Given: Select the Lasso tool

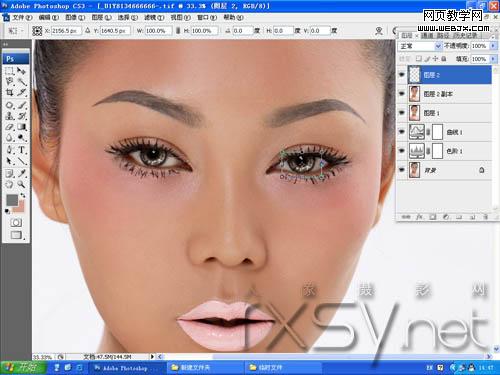Looking at the screenshot, I should point(9,82).
